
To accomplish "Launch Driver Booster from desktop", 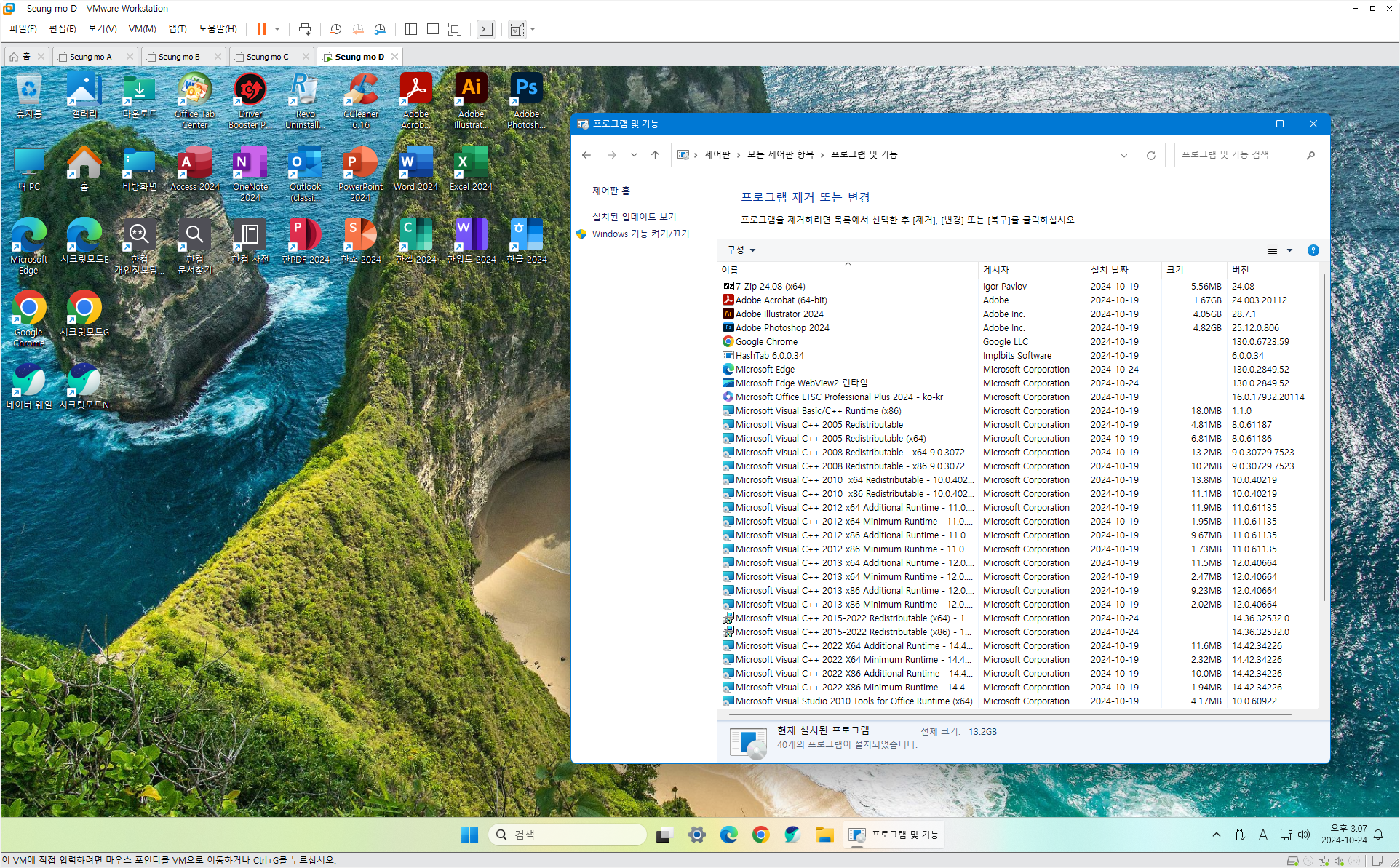I will (250, 100).
